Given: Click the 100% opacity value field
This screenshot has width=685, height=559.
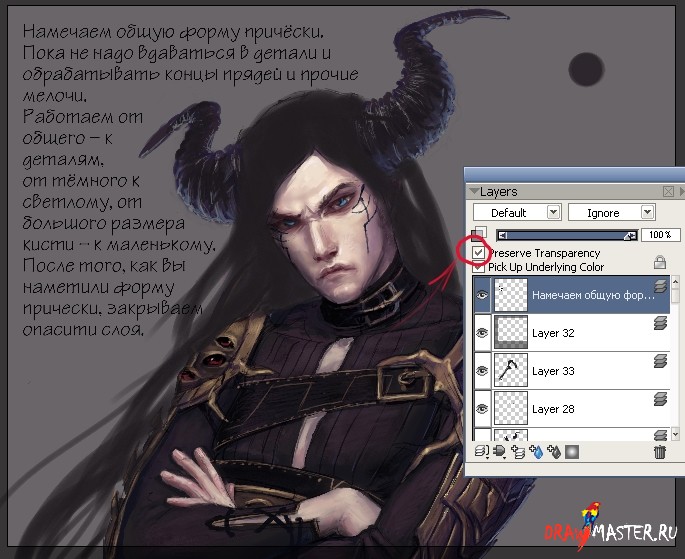Looking at the screenshot, I should pyautogui.click(x=660, y=235).
